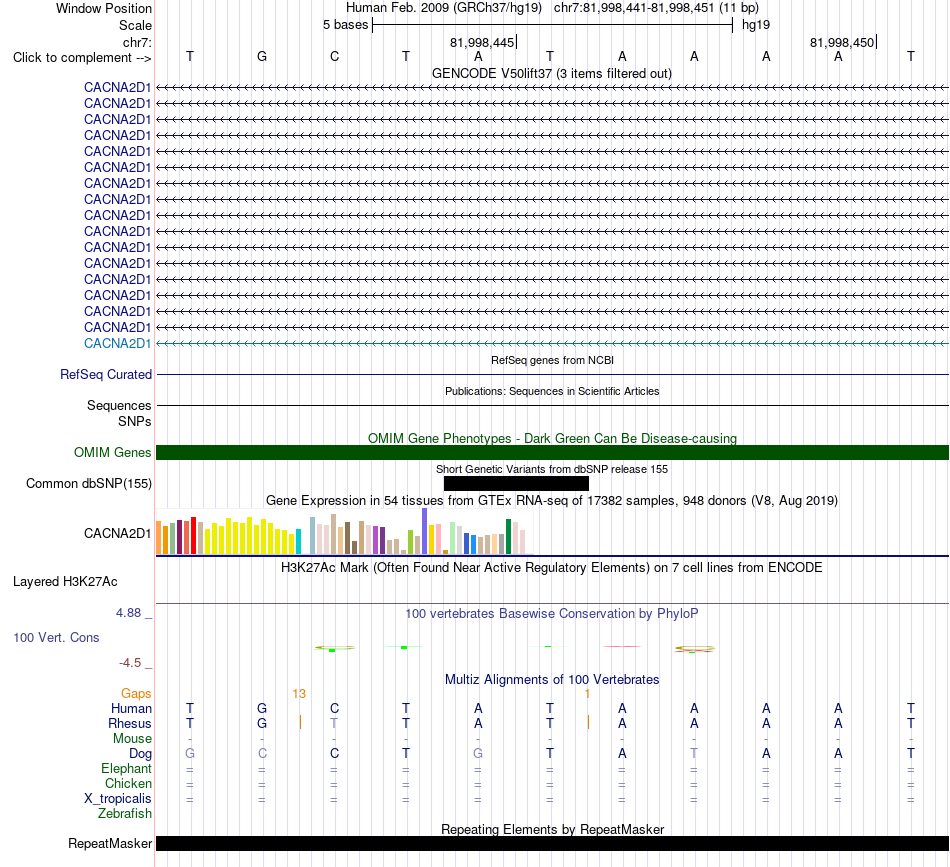Click the Scale label
The height and width of the screenshot is (867, 950).
click(x=135, y=25)
